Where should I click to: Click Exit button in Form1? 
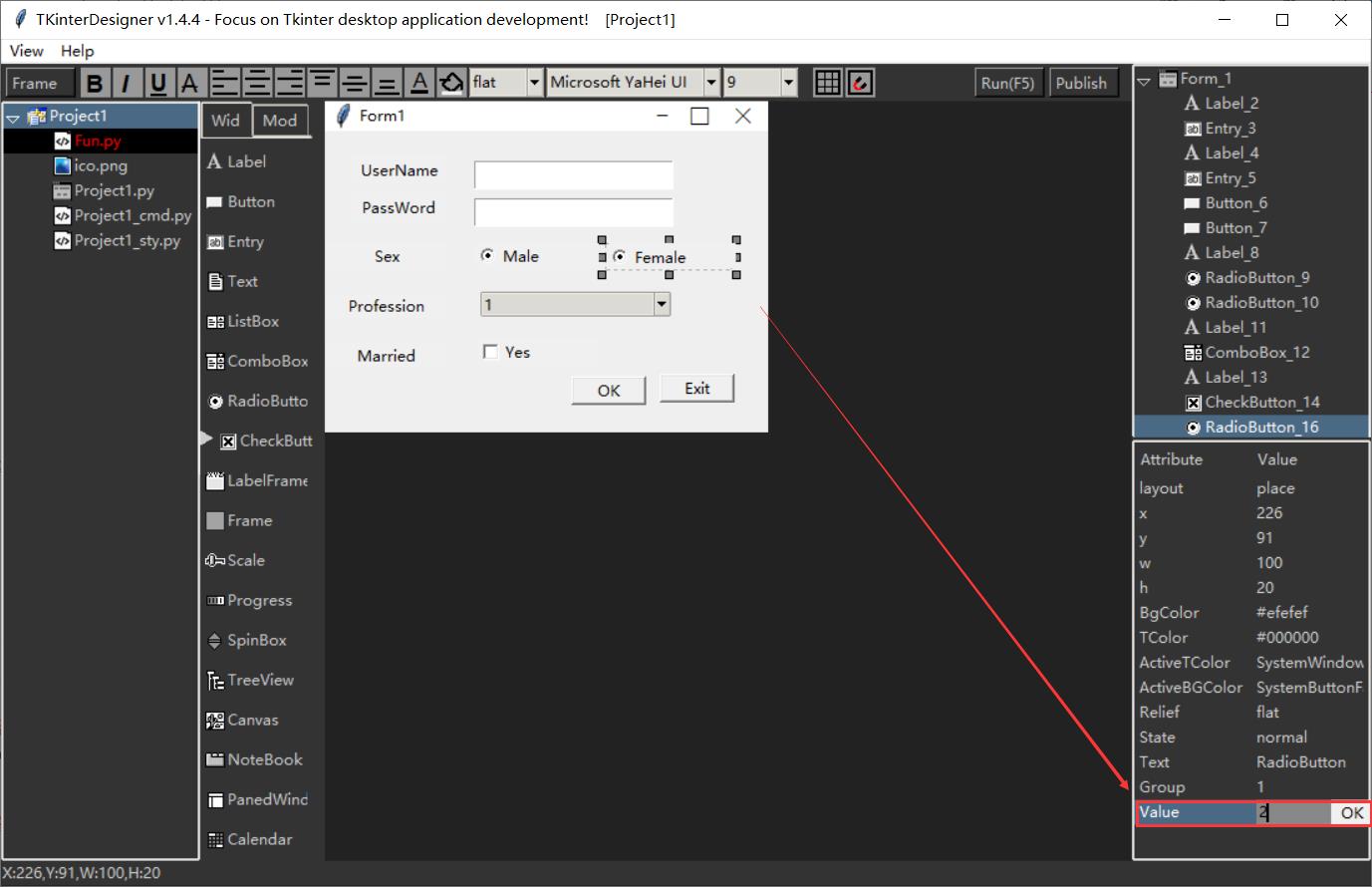[697, 389]
